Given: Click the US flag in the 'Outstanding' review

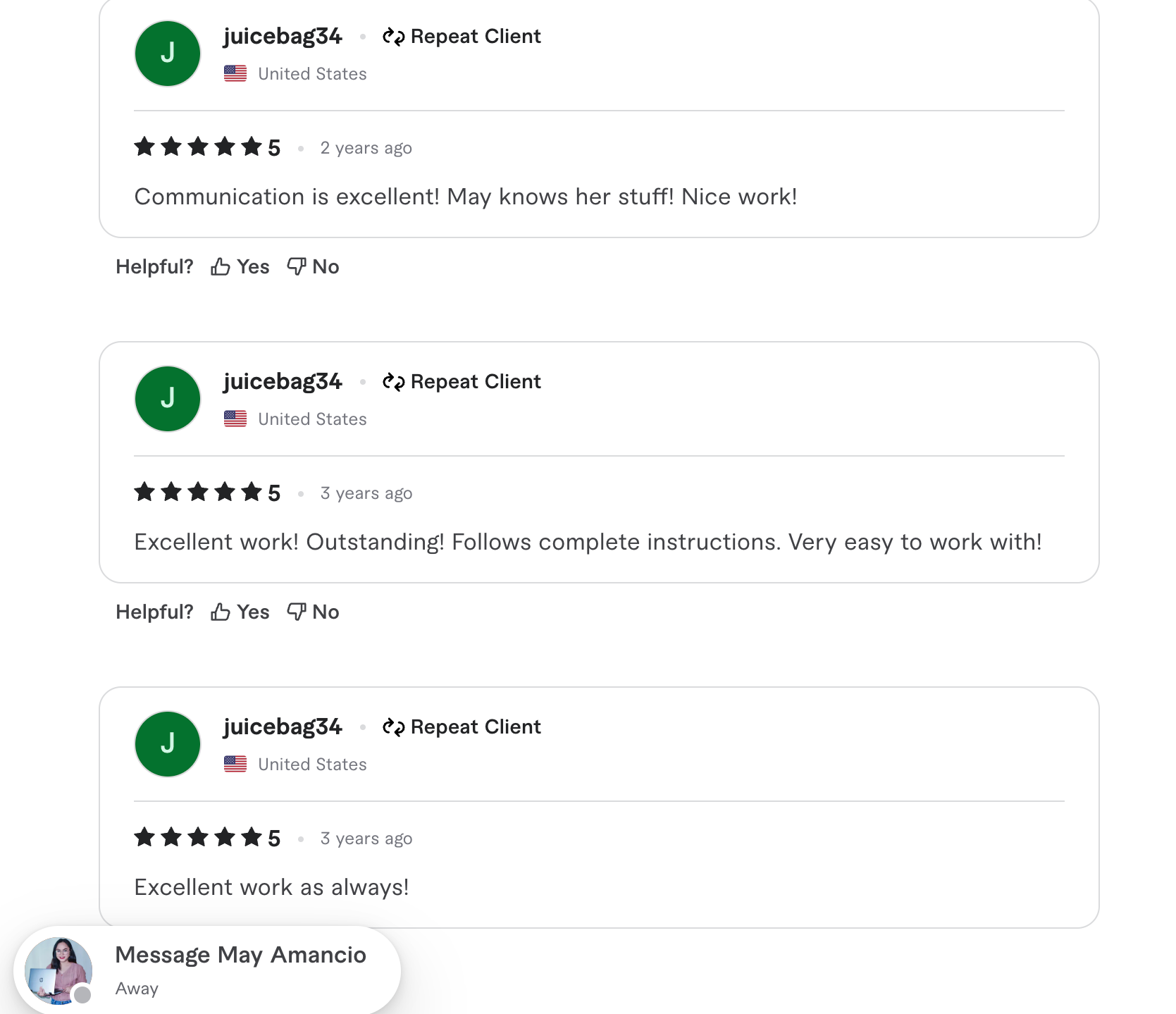Looking at the screenshot, I should (x=235, y=419).
